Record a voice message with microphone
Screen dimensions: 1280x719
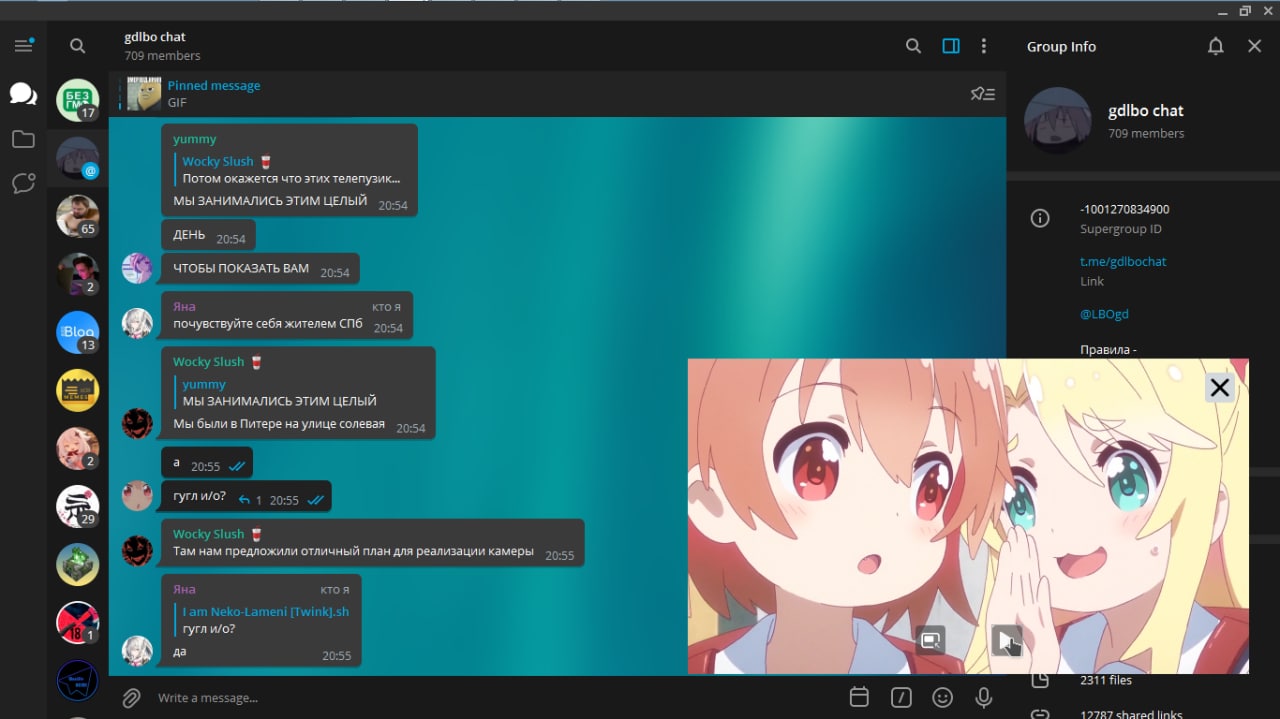click(984, 697)
